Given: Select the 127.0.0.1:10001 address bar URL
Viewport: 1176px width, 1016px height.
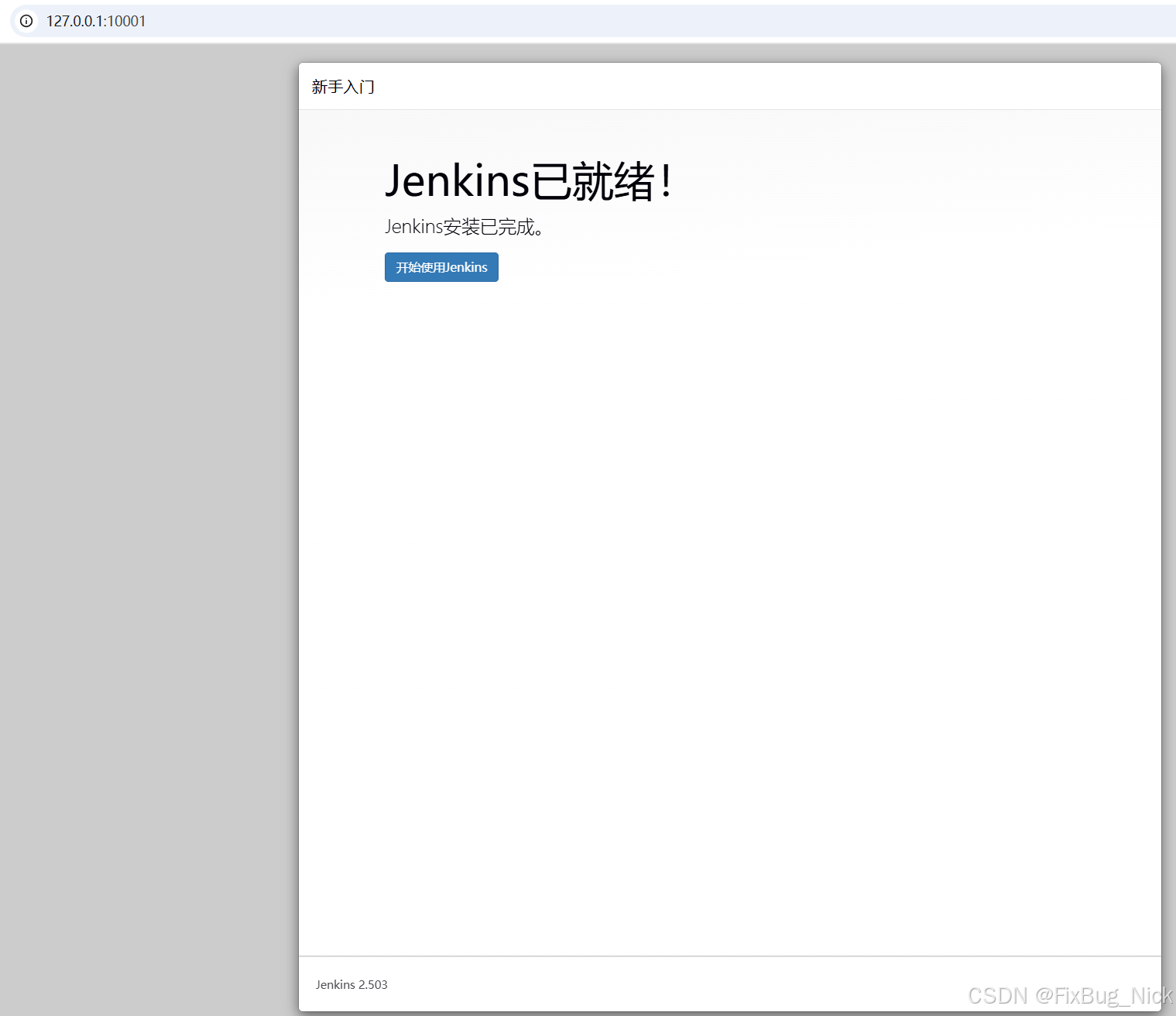Looking at the screenshot, I should click(x=96, y=21).
